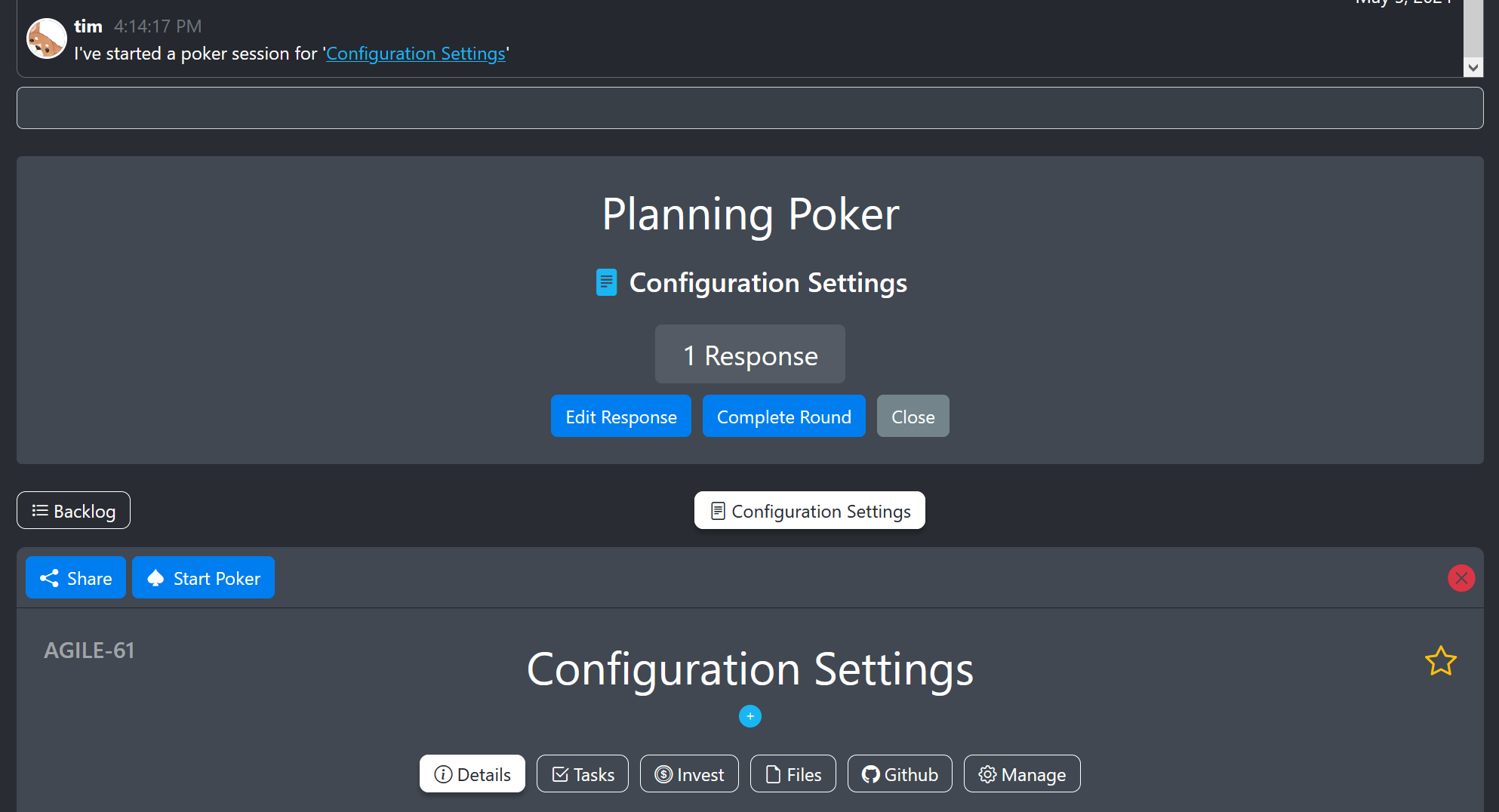Click tim's avatar in the chat message
This screenshot has height=812, width=1499.
tap(46, 38)
